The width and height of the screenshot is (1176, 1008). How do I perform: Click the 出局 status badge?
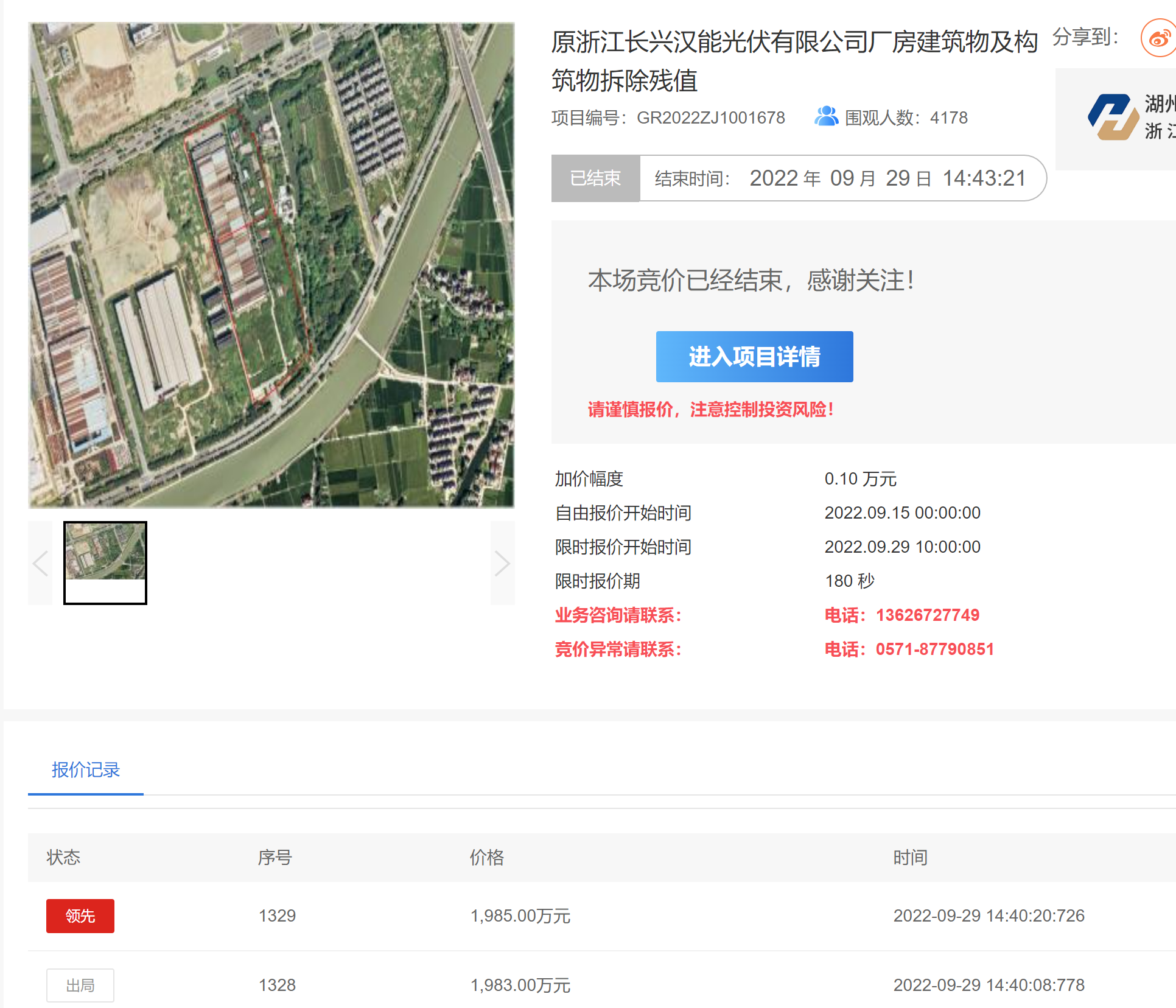(x=80, y=985)
